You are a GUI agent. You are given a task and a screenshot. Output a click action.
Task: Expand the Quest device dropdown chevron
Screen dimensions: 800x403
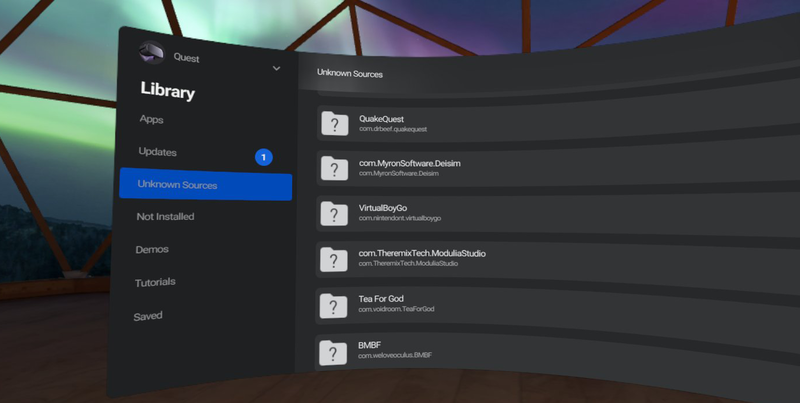(277, 68)
